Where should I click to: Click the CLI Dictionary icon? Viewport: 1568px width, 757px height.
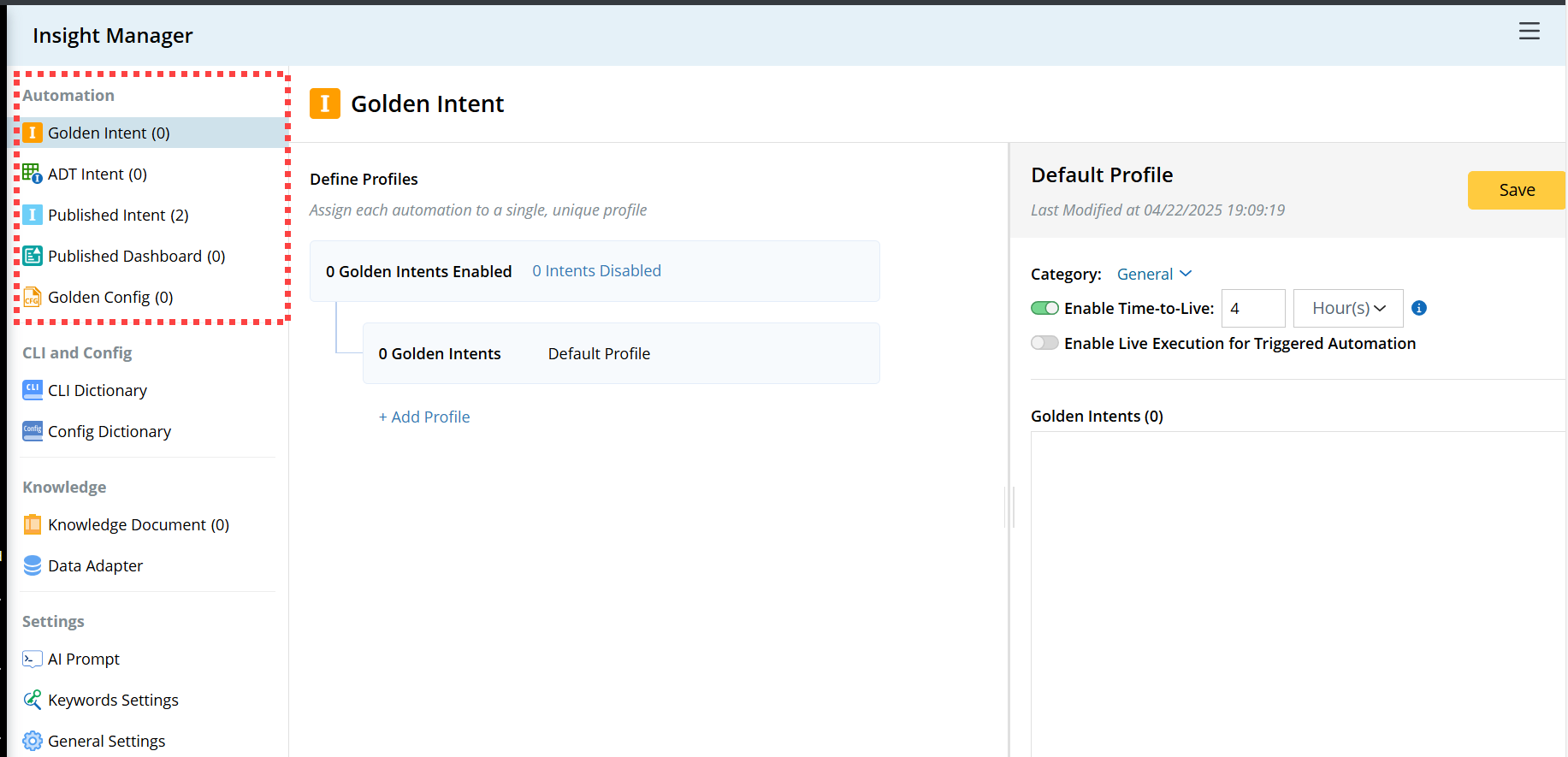(x=33, y=390)
